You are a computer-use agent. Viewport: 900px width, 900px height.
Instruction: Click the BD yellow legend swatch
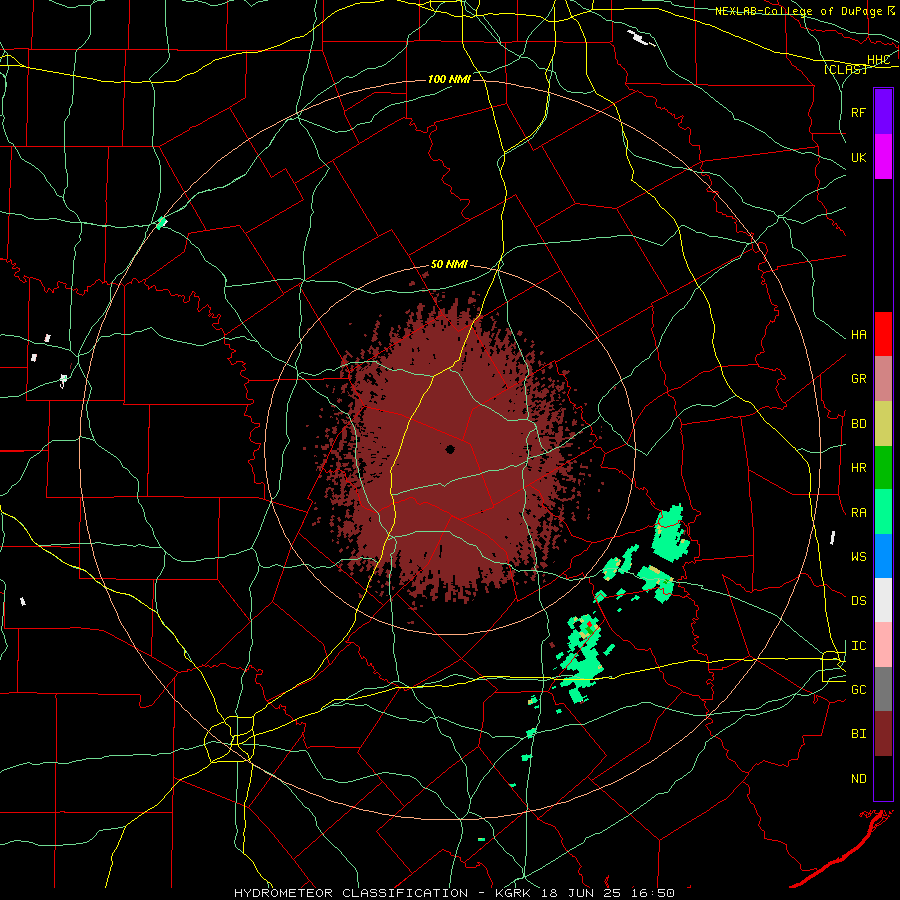pos(883,424)
